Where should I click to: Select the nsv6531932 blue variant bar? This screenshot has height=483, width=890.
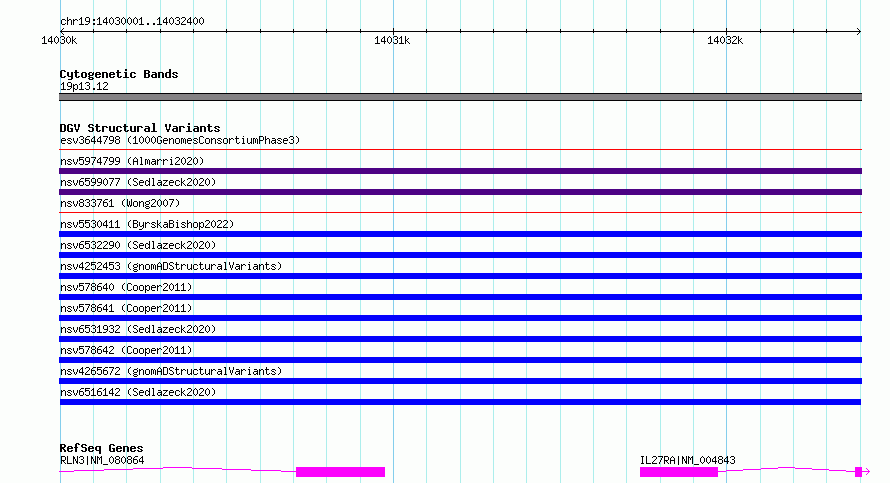click(460, 339)
